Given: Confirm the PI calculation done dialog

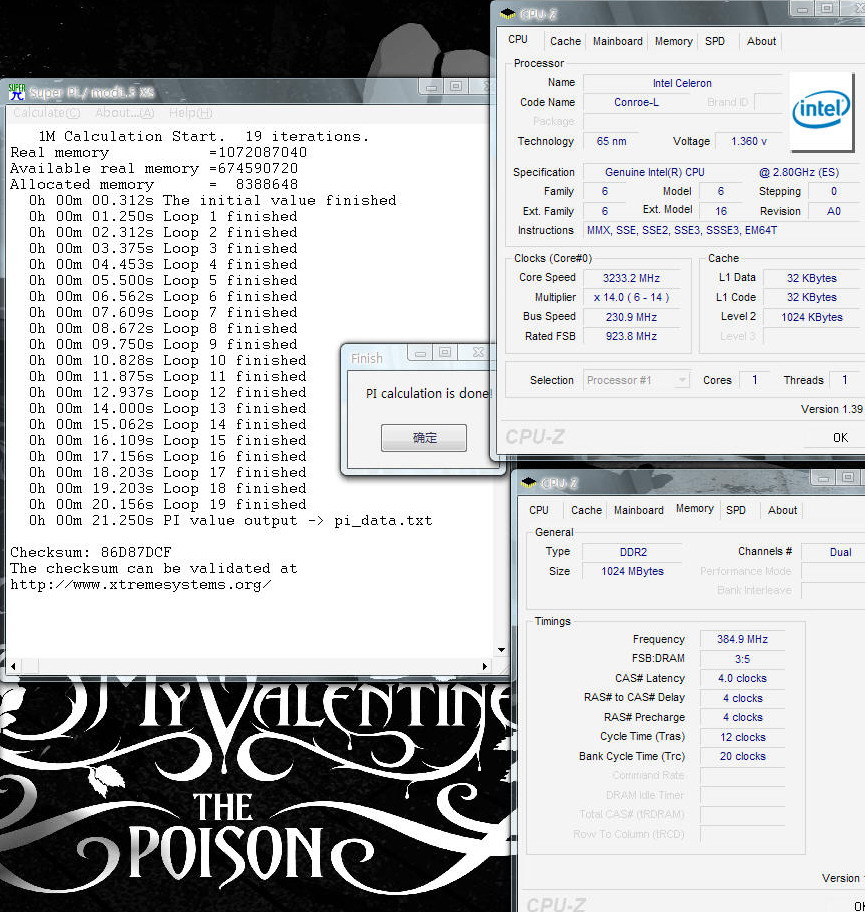Looking at the screenshot, I should (x=424, y=438).
